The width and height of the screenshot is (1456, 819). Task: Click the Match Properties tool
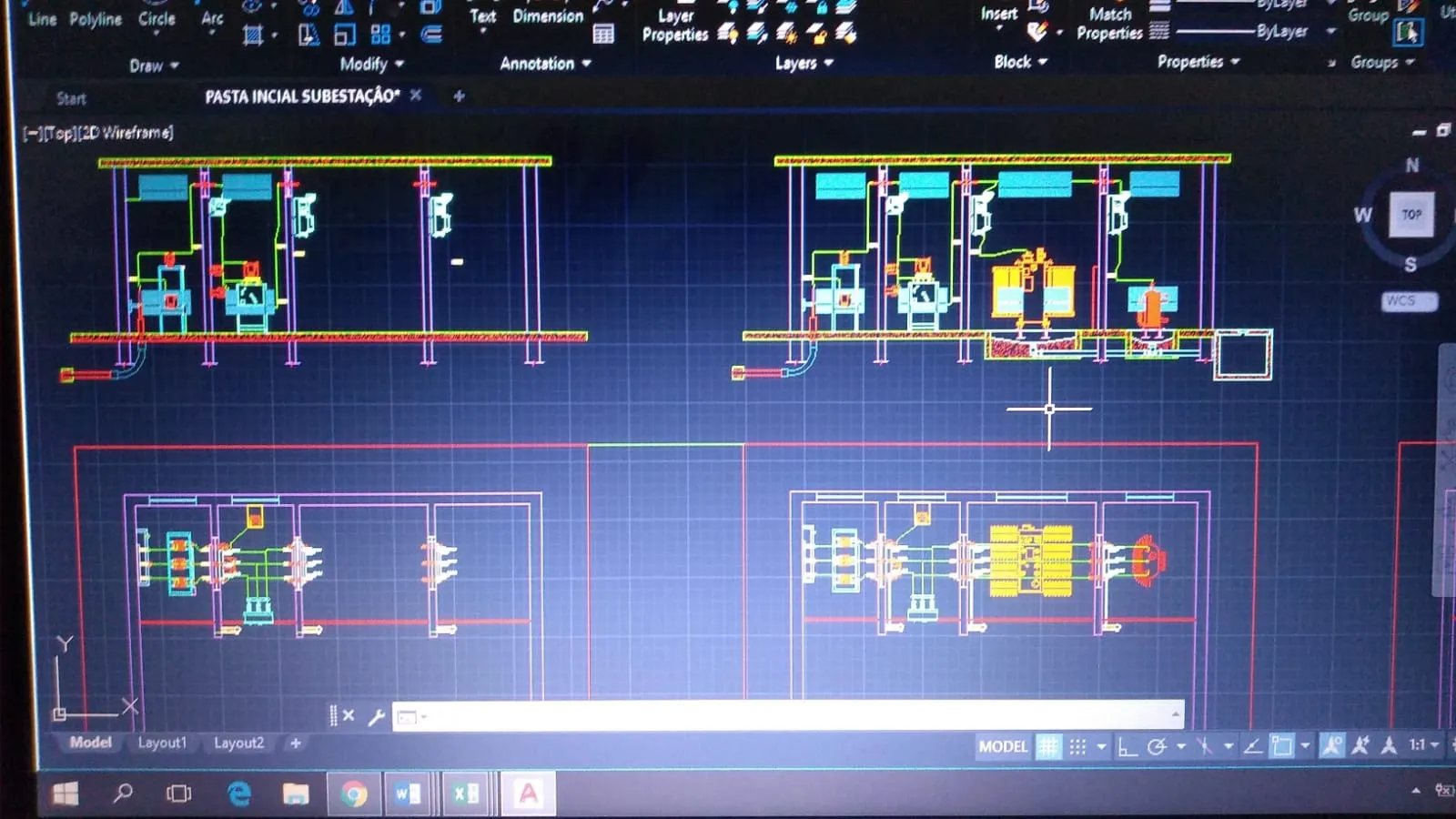tap(1109, 24)
